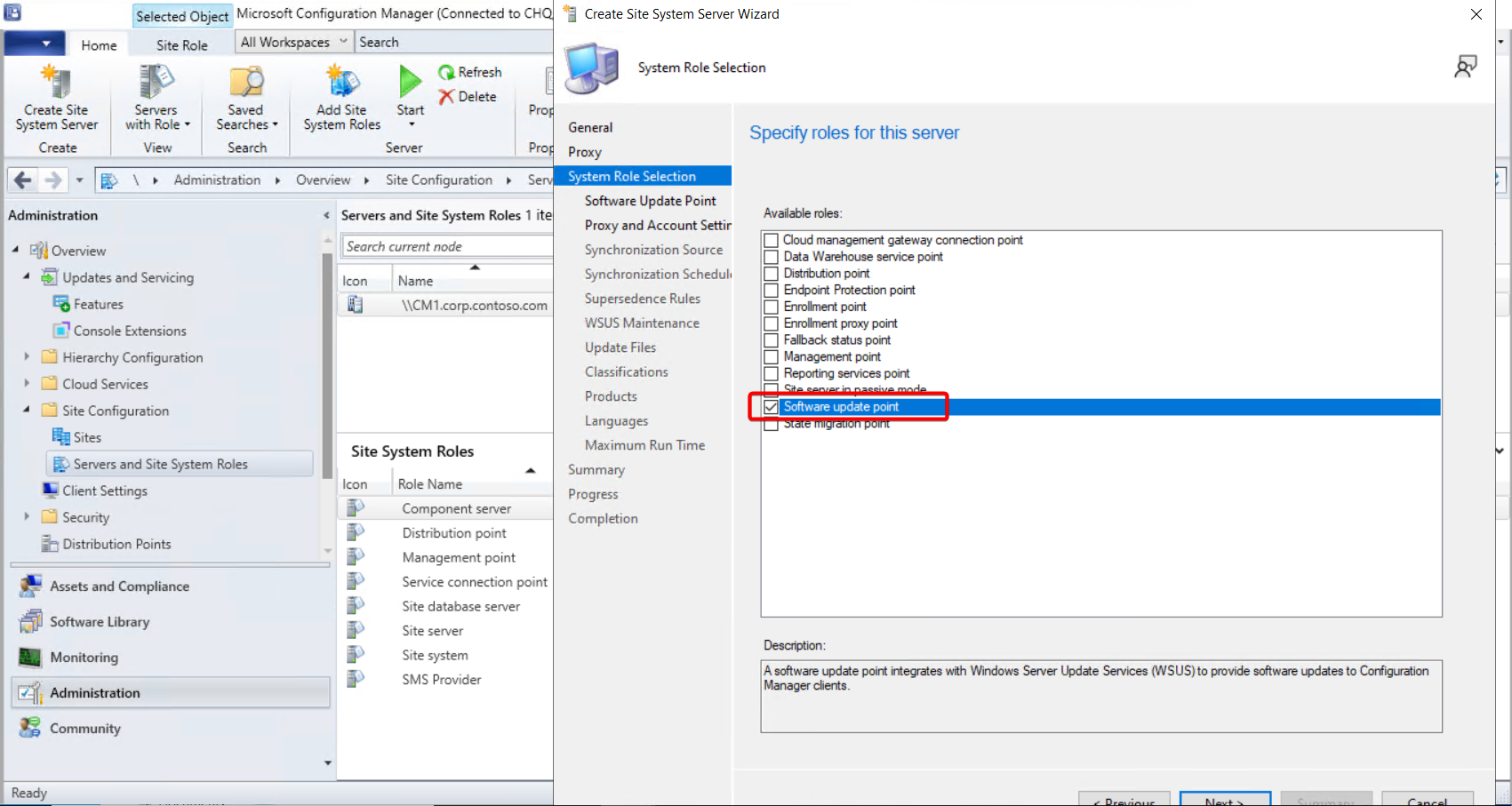Click the Create Site System Server ribbon icon
The height and width of the screenshot is (806, 1512).
tap(56, 82)
